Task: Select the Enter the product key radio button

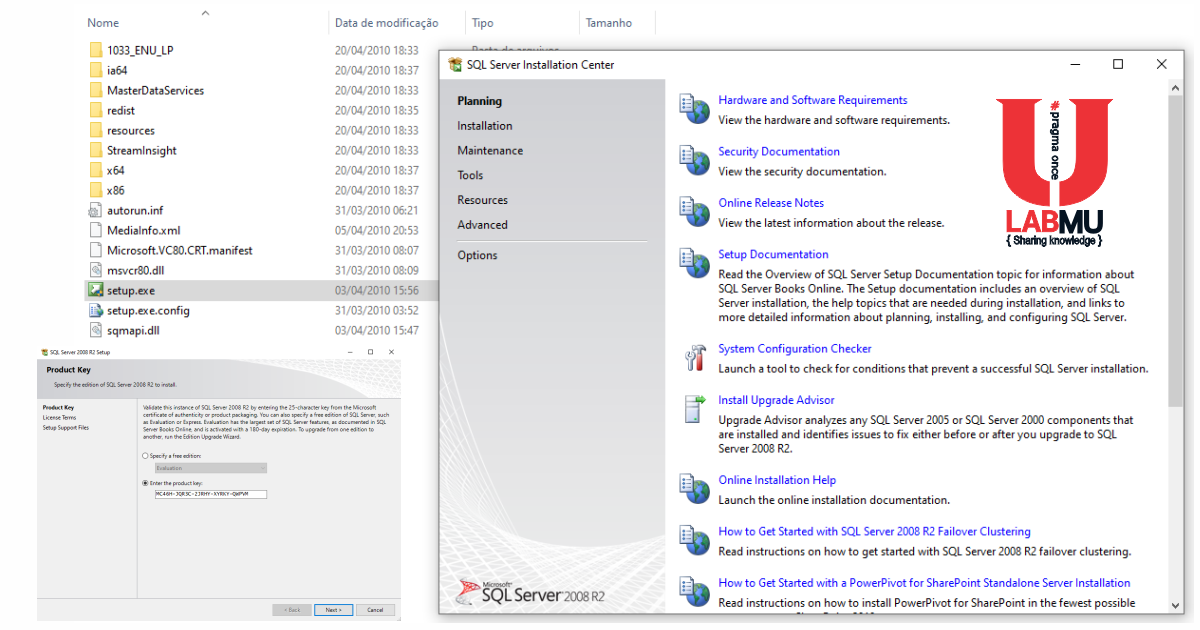Action: click(144, 482)
